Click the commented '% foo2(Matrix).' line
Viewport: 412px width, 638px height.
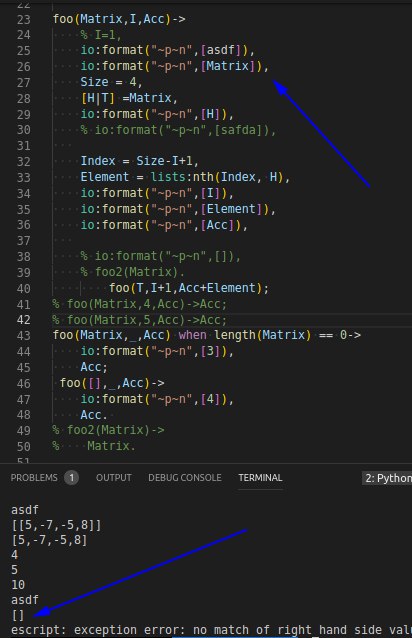pos(133,272)
